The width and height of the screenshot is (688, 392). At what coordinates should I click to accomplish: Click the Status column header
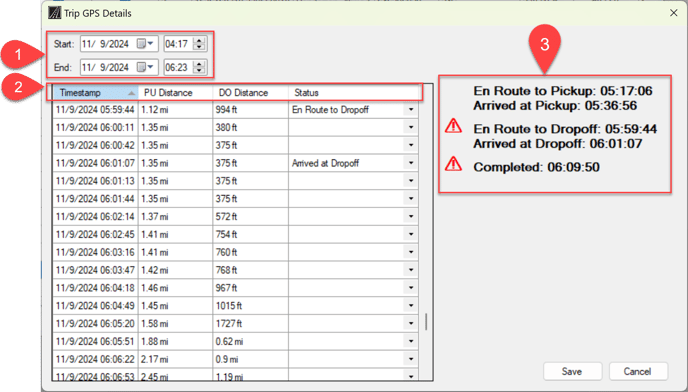pyautogui.click(x=353, y=93)
